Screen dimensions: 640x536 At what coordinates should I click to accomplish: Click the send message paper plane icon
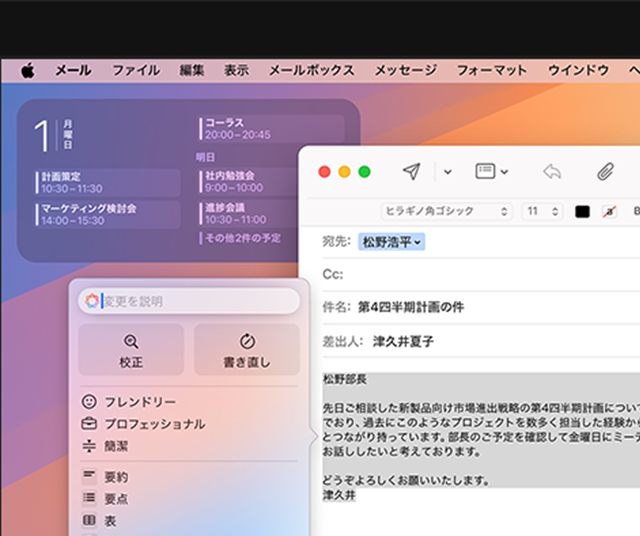click(x=411, y=171)
